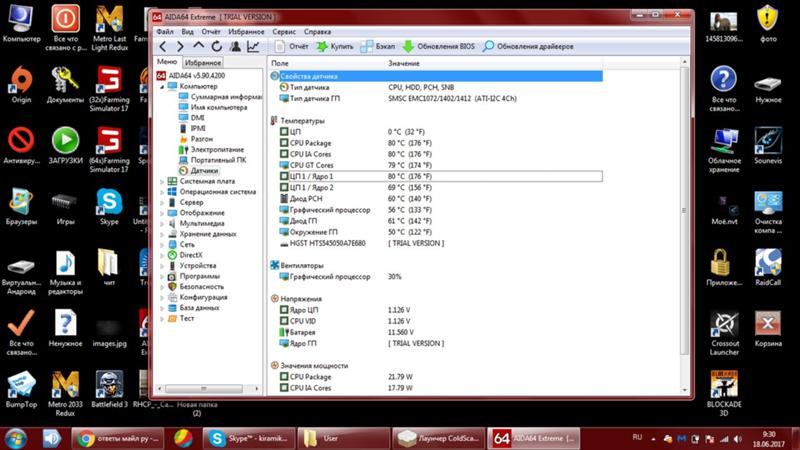This screenshot has width=800, height=450.
Task: Select the Диод PCH temperature row
Action: pyautogui.click(x=436, y=198)
